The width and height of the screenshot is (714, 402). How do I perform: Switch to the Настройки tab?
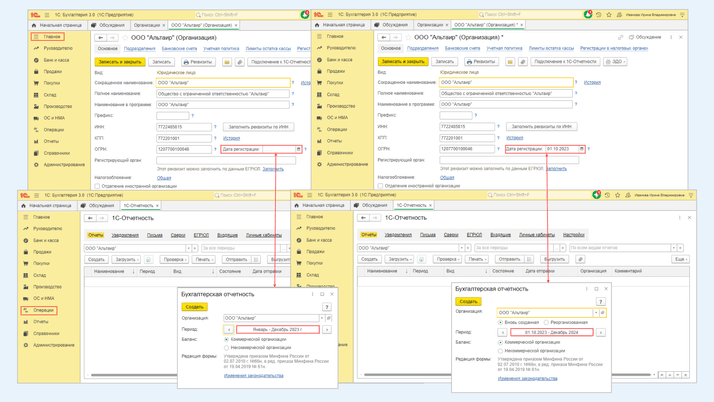(574, 235)
